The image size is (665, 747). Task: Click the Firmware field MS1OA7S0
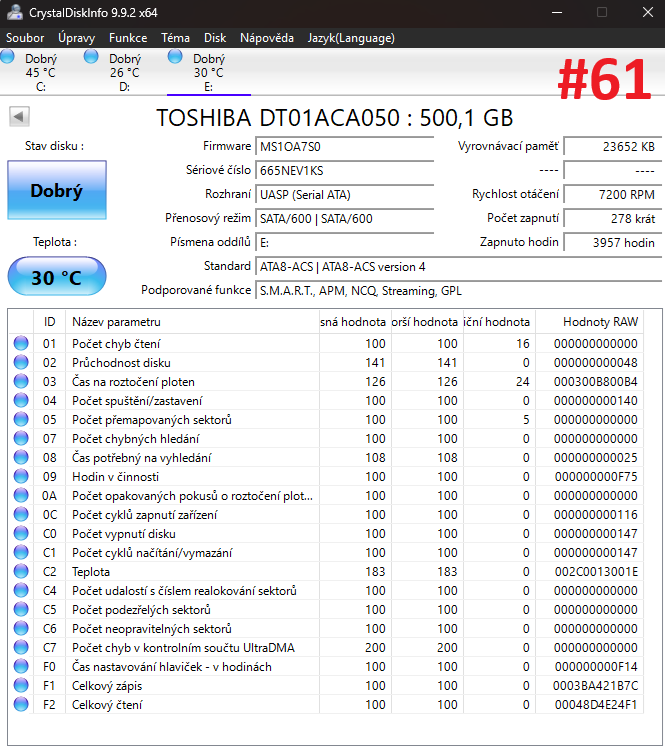tap(344, 147)
